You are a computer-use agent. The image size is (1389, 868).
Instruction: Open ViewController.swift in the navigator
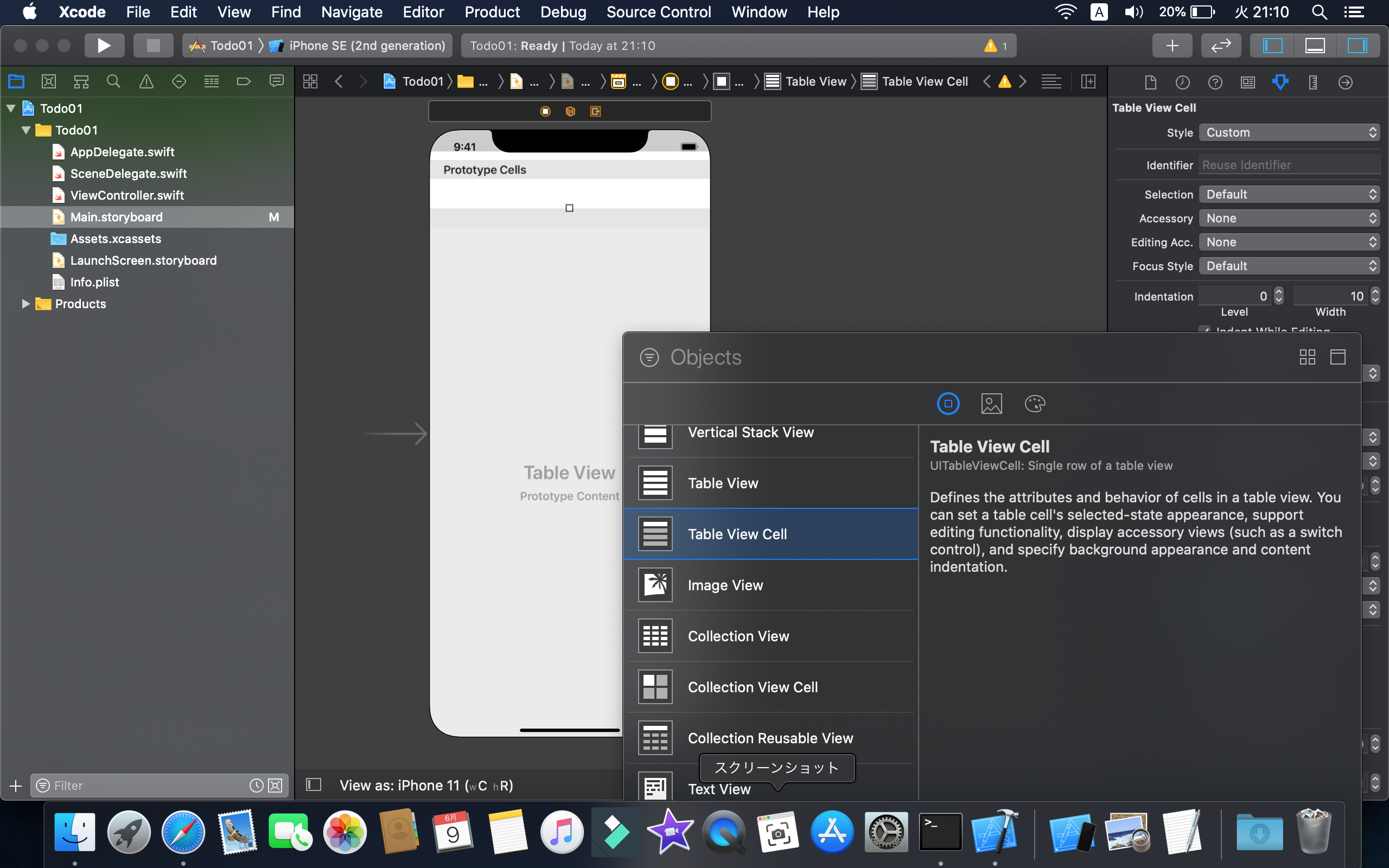pos(127,195)
